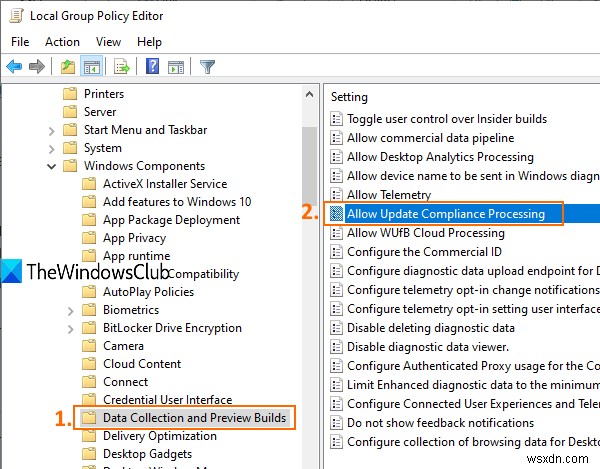The width and height of the screenshot is (600, 469).
Task: Select the Allow Update Compliance Processing setting
Action: coord(445,214)
